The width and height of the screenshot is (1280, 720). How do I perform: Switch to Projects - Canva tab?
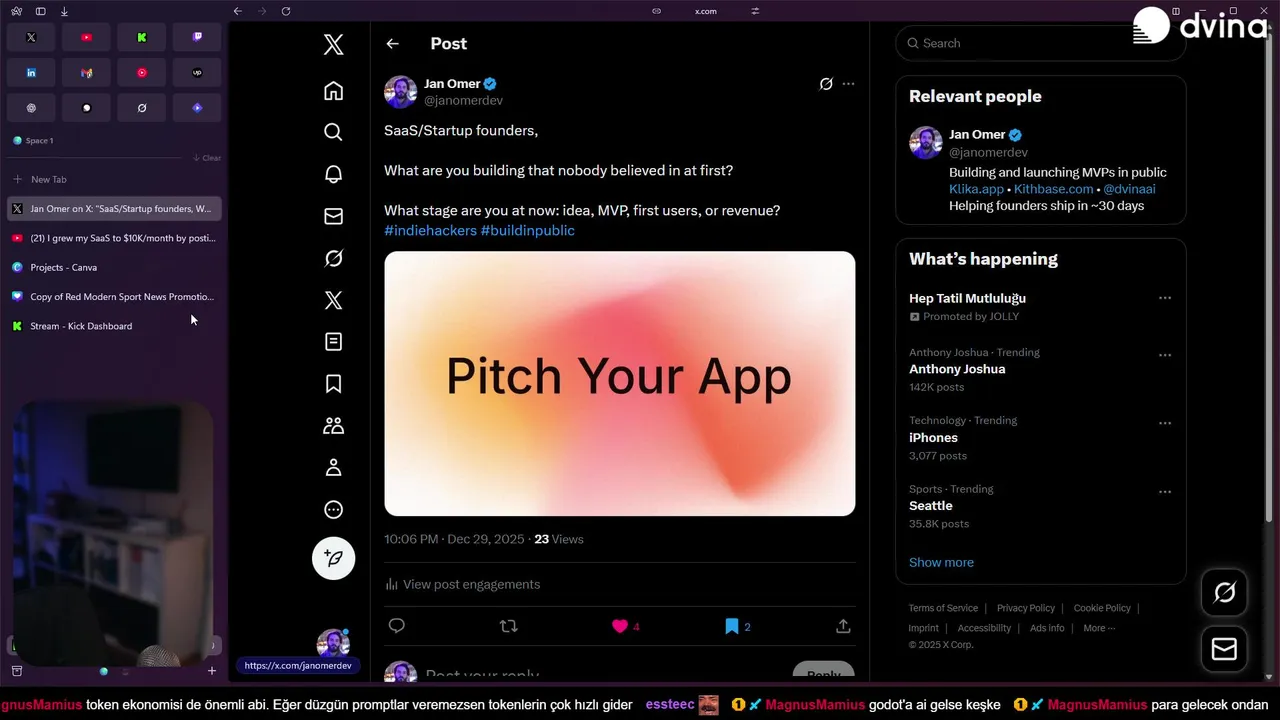tap(114, 267)
